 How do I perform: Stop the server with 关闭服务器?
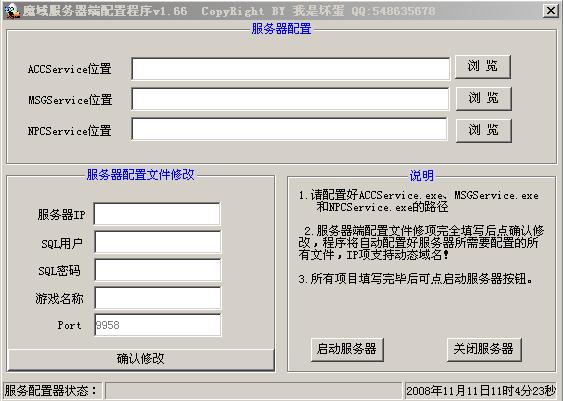(x=484, y=349)
